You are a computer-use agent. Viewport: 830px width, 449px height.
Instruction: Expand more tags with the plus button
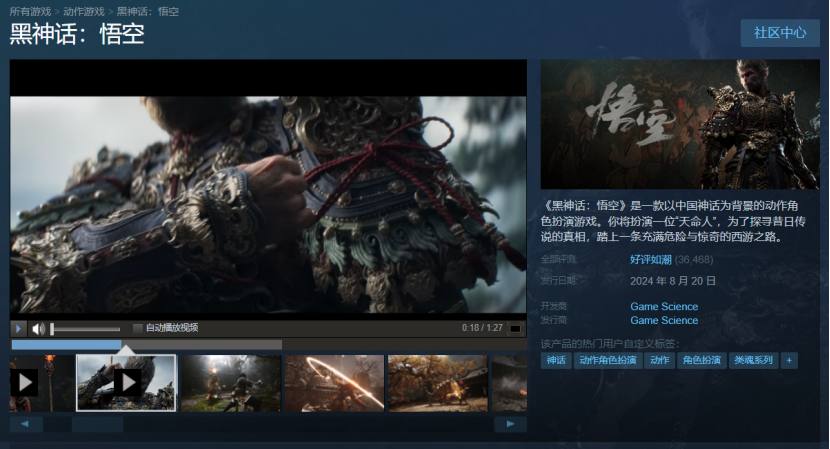[790, 360]
